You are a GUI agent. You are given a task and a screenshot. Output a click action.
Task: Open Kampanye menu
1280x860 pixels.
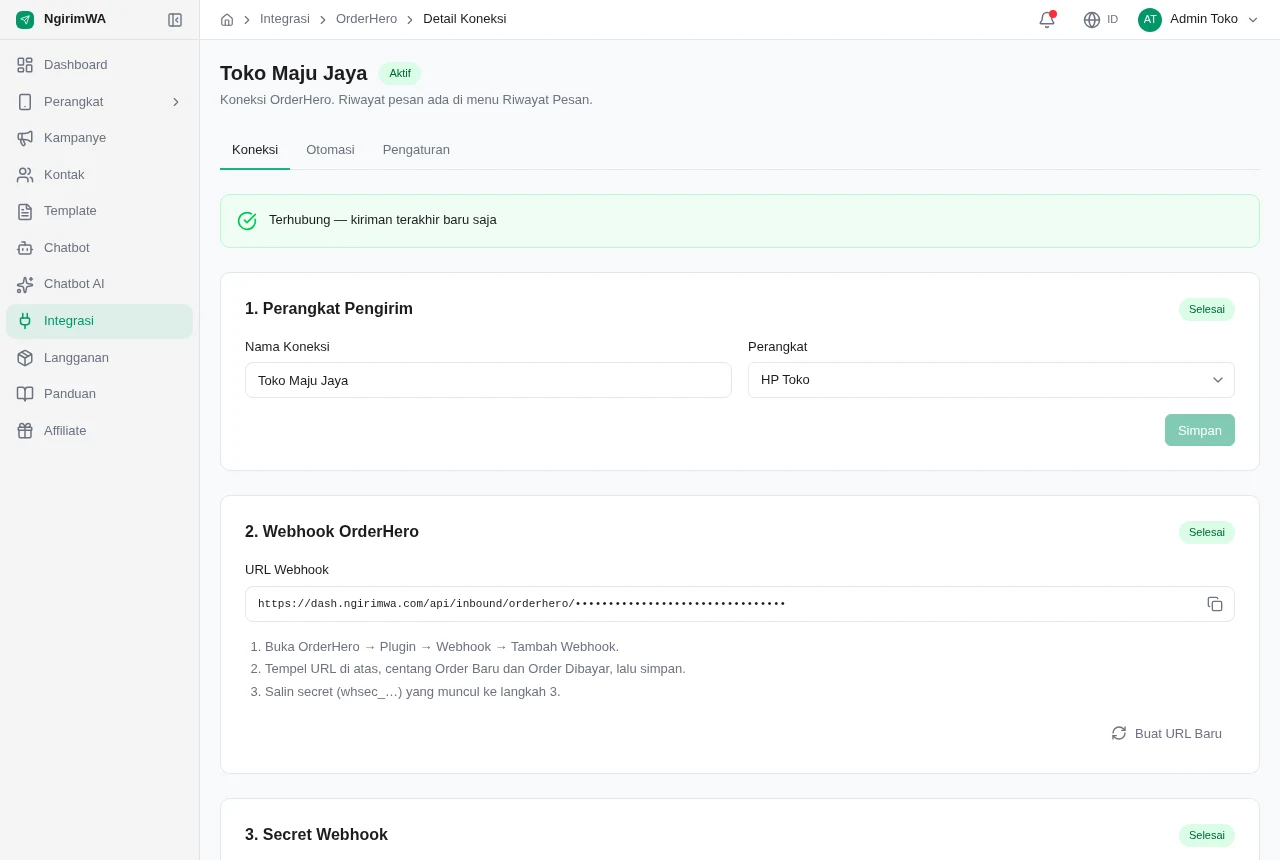click(x=99, y=138)
